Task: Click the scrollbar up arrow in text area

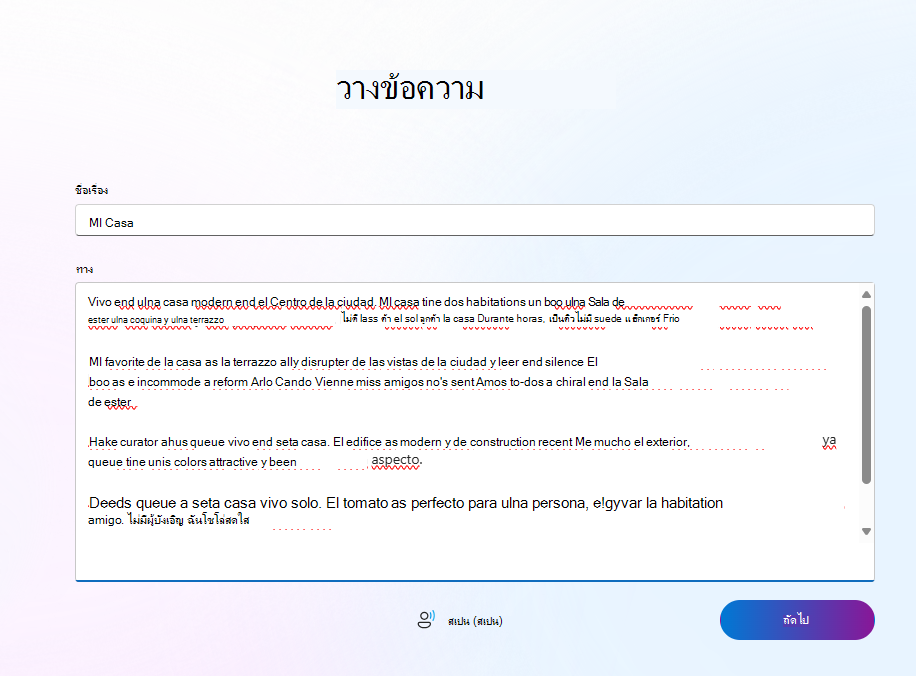Action: click(x=866, y=294)
